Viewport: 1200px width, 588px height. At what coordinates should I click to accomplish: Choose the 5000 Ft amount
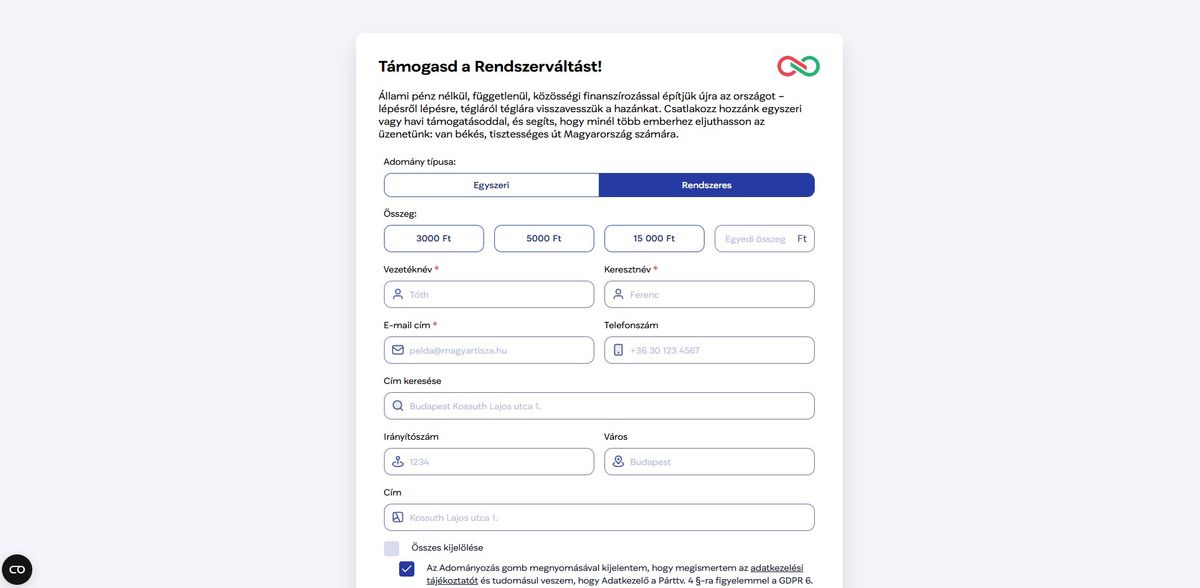tap(544, 239)
